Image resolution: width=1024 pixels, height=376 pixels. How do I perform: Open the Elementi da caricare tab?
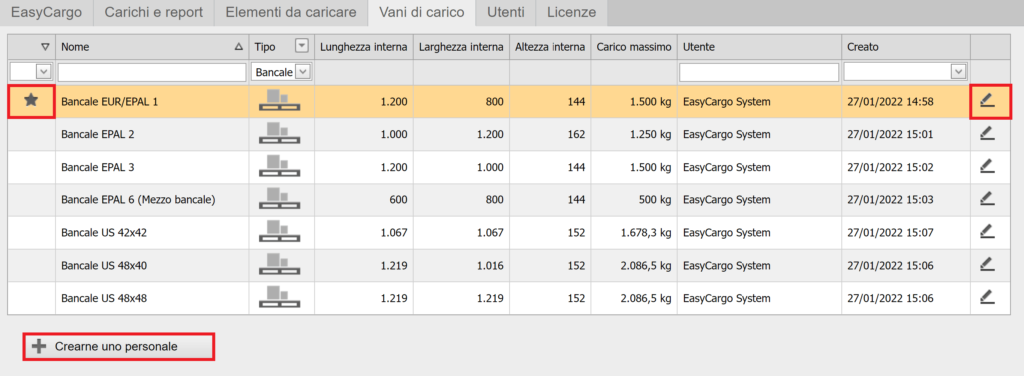pos(291,12)
